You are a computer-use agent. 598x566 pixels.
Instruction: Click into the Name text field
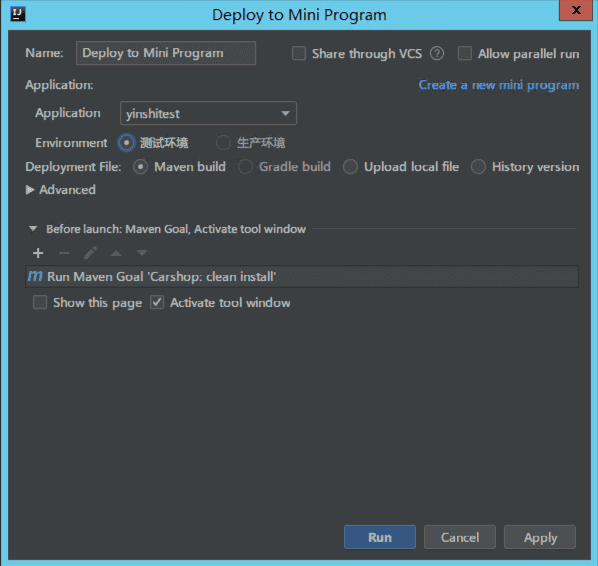tap(166, 53)
